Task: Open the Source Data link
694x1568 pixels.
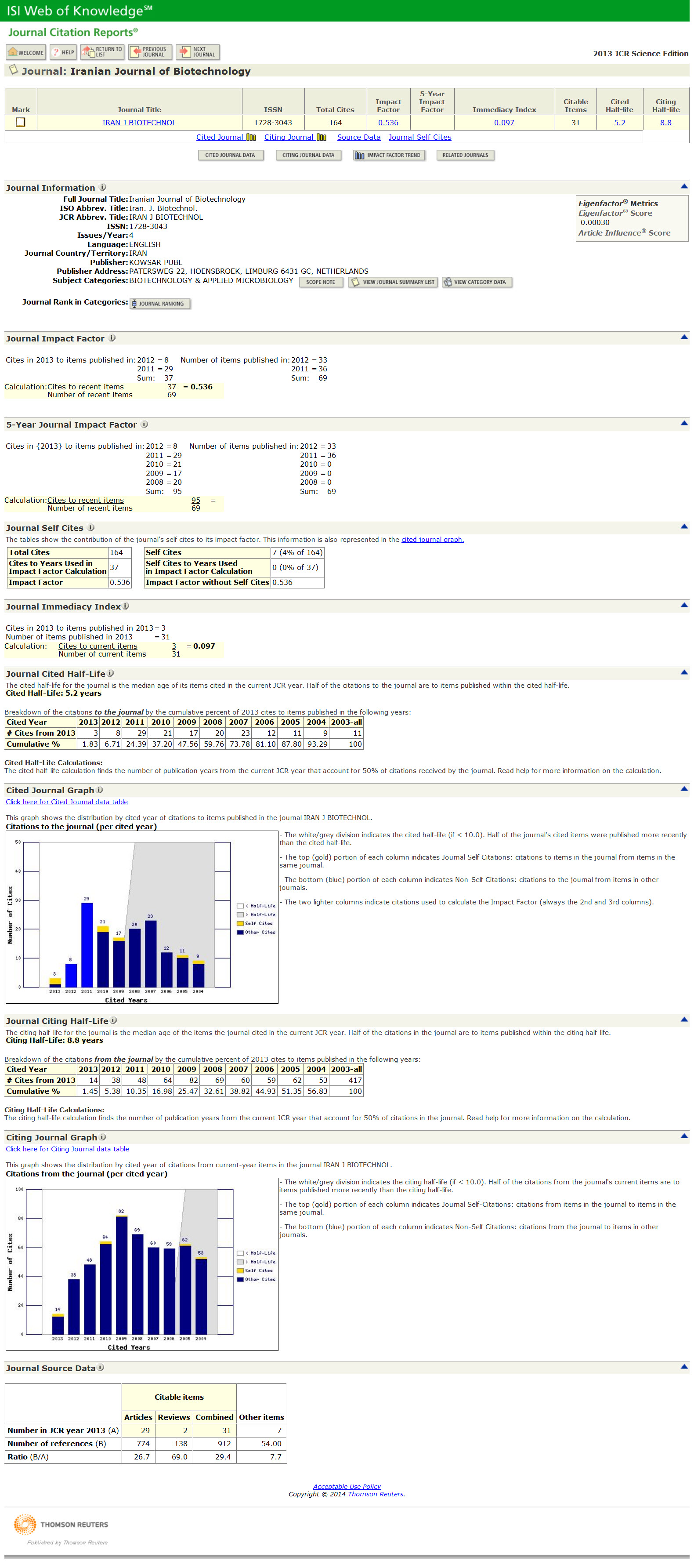Action: coord(359,138)
